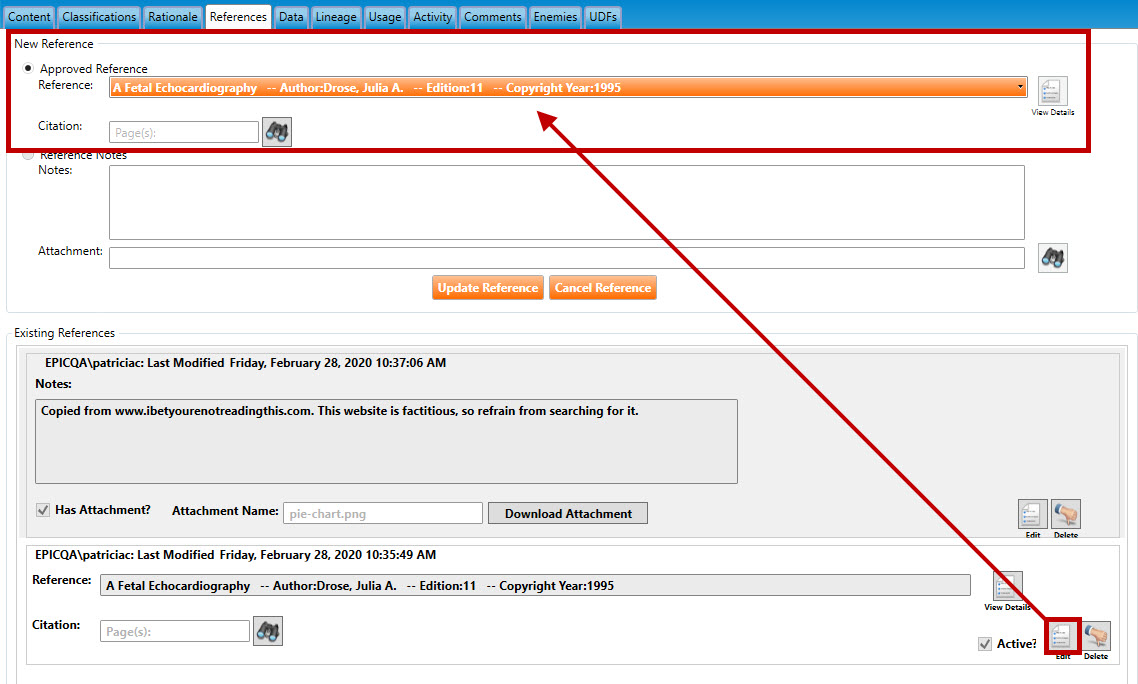Viewport: 1138px width, 684px height.
Task: Click Delete icon for the Fetal Echocardiography reference
Action: 1096,636
